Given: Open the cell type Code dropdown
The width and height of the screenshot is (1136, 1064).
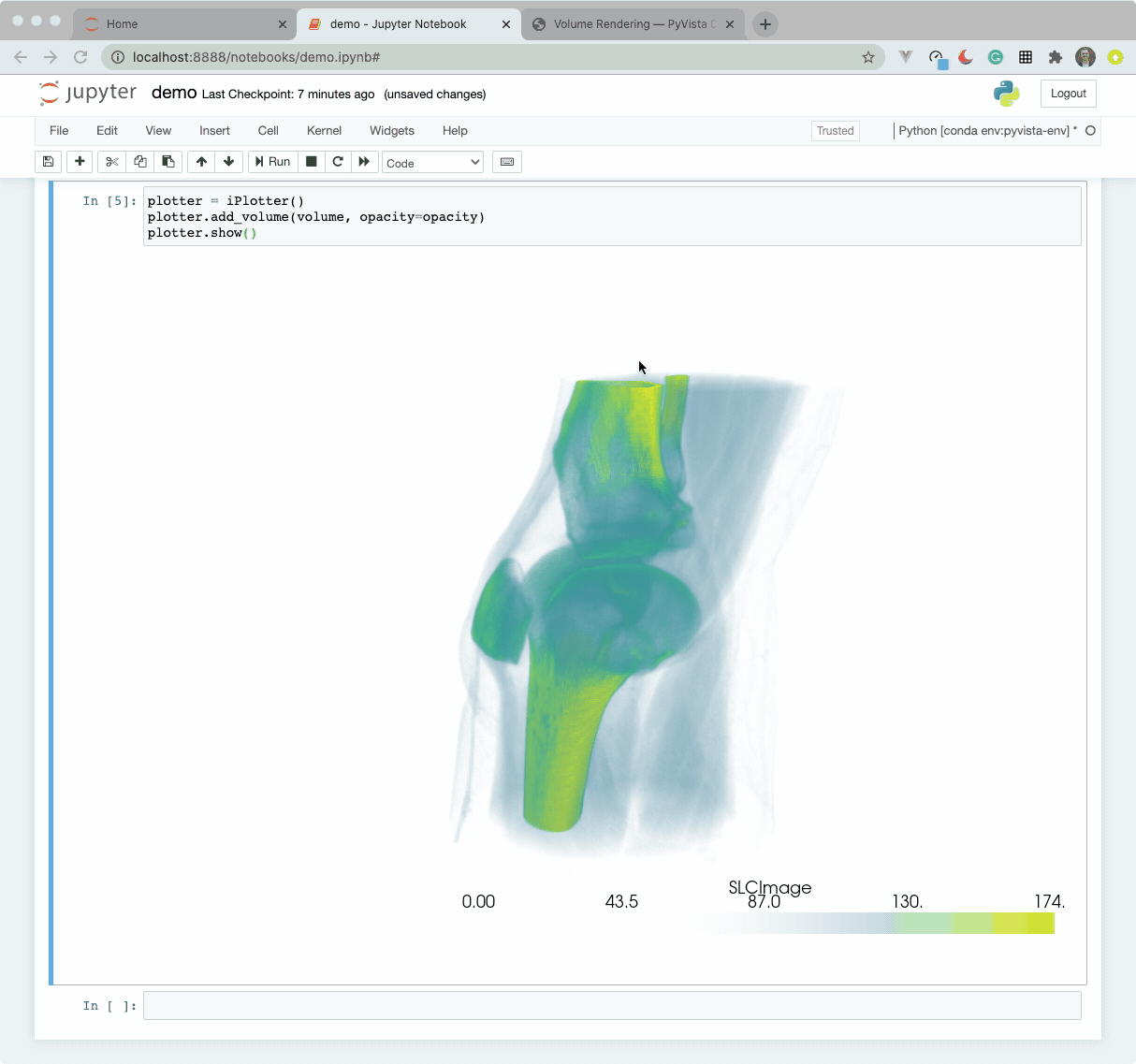Looking at the screenshot, I should (433, 163).
